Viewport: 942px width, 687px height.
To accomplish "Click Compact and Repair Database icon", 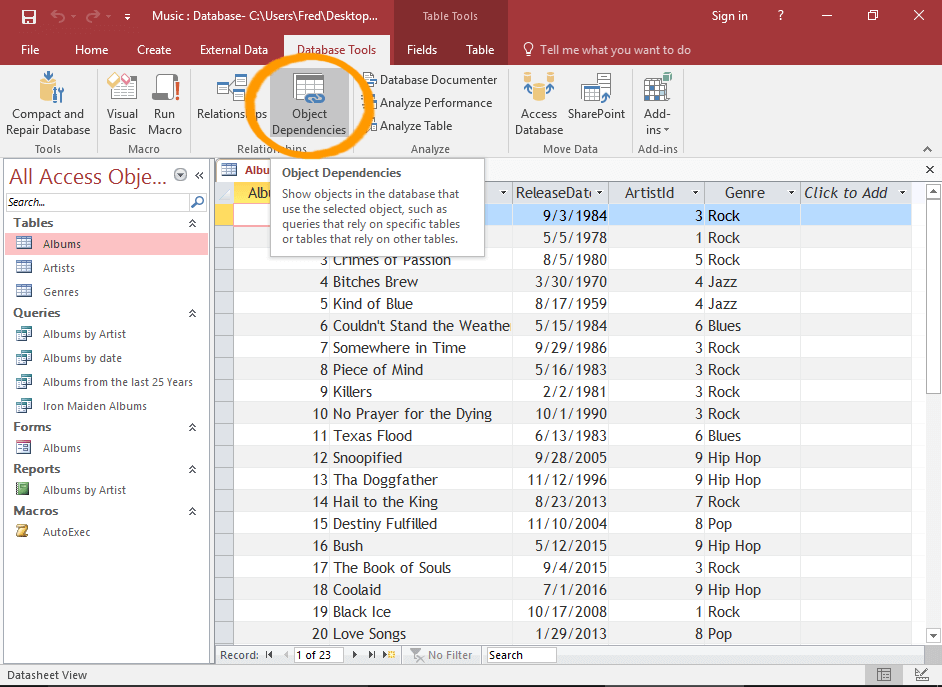I will coord(48,103).
